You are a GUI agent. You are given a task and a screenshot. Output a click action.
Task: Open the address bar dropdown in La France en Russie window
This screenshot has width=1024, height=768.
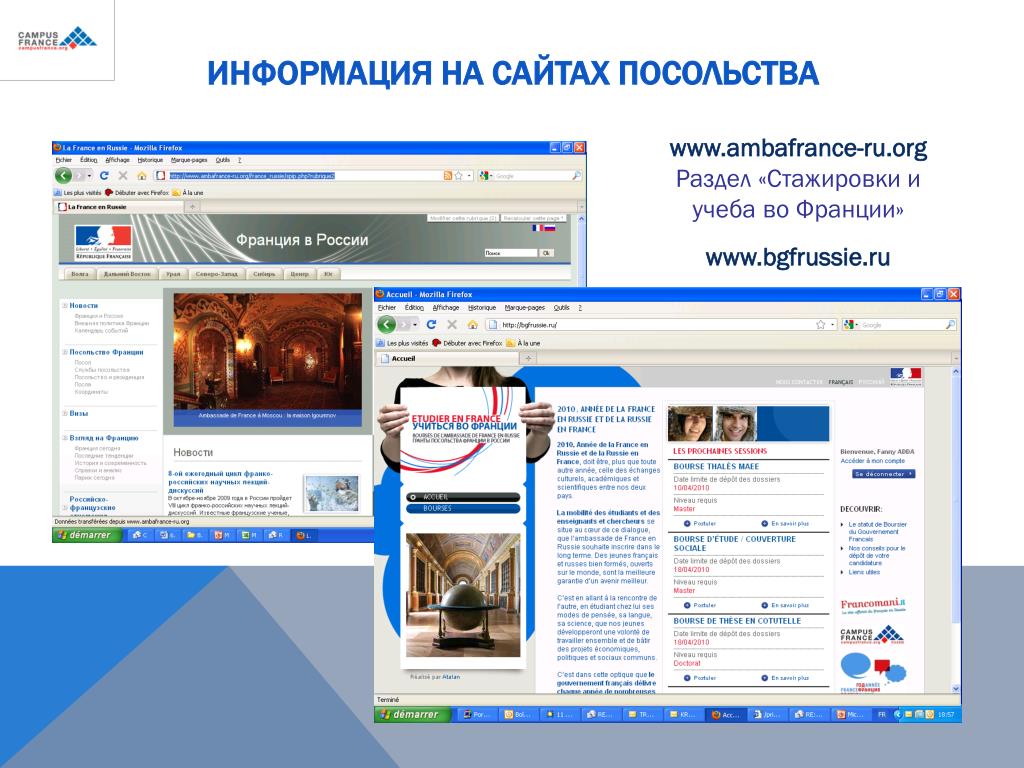point(469,176)
